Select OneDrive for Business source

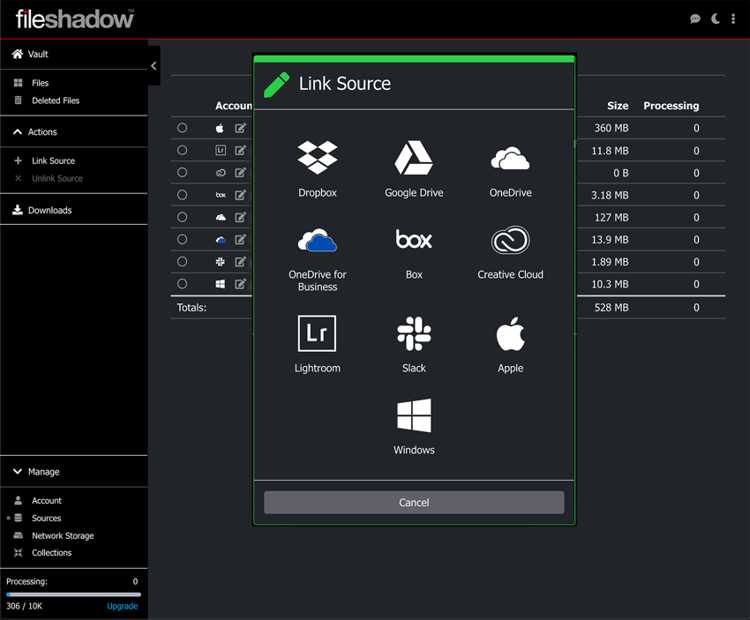coord(317,259)
